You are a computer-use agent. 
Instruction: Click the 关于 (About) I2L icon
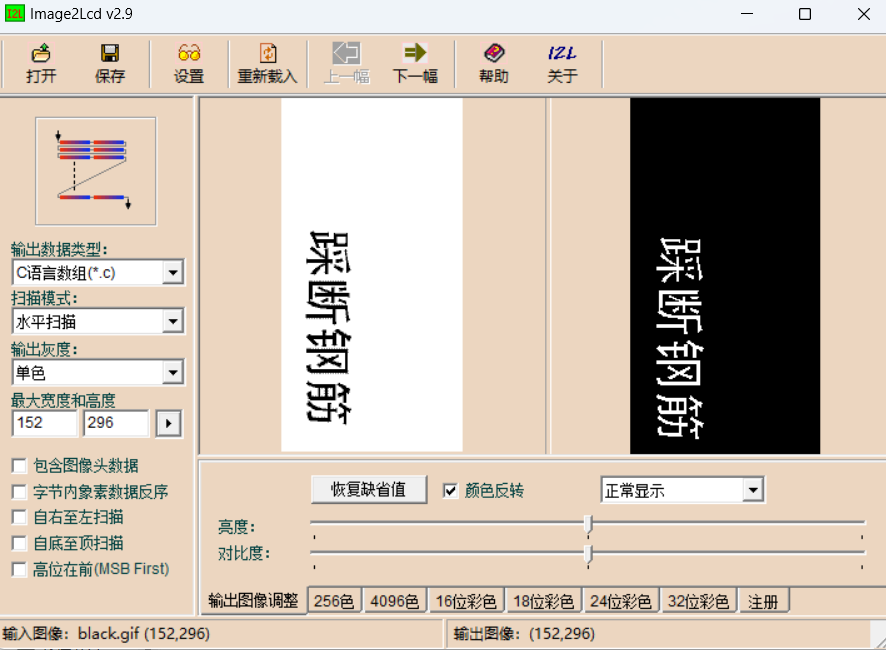(x=562, y=53)
